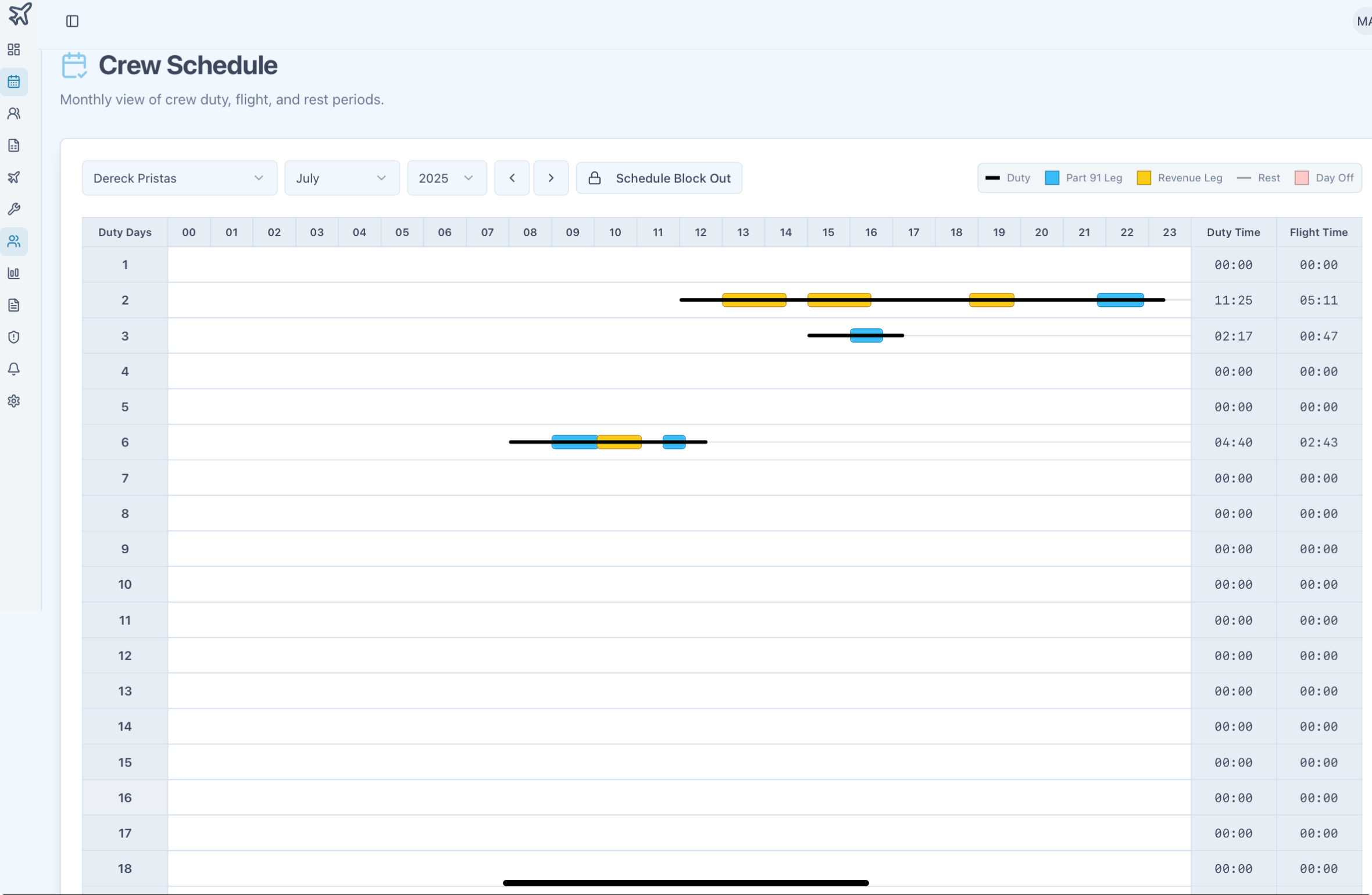This screenshot has height=895, width=1372.
Task: Click the Part 91 Leg blue legend swatch
Action: [1052, 178]
